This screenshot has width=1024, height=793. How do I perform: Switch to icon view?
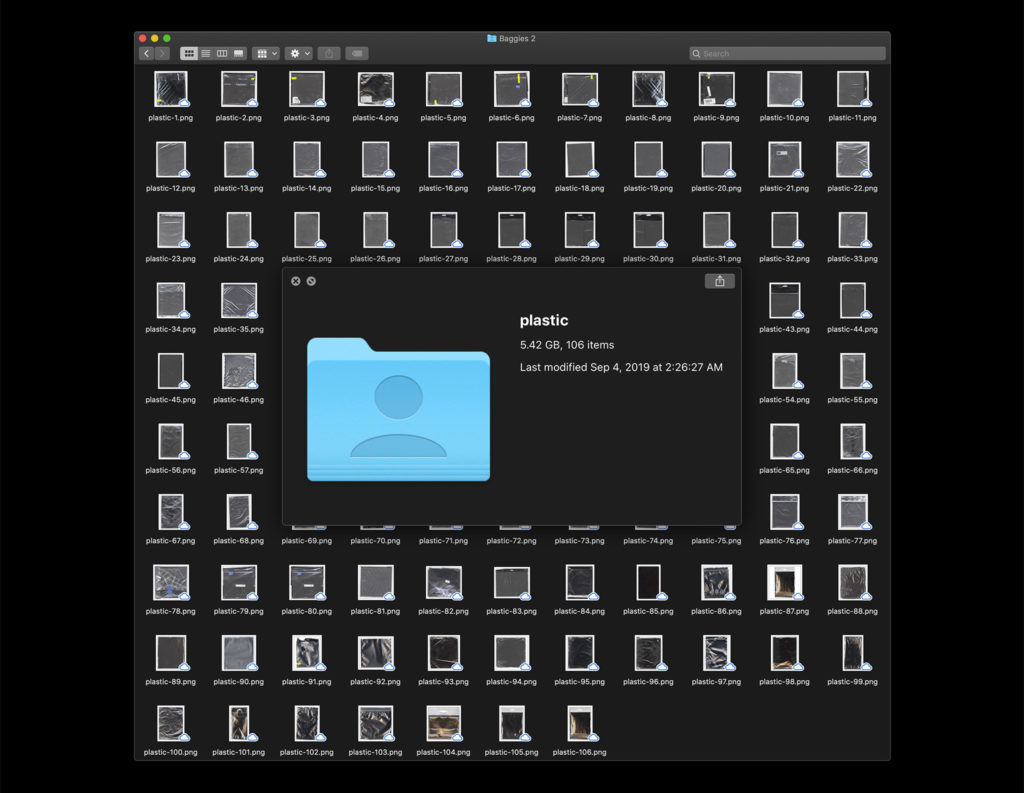pos(188,53)
